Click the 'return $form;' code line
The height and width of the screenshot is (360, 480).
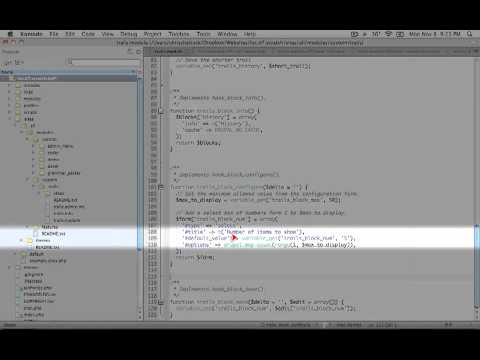[x=196, y=257]
